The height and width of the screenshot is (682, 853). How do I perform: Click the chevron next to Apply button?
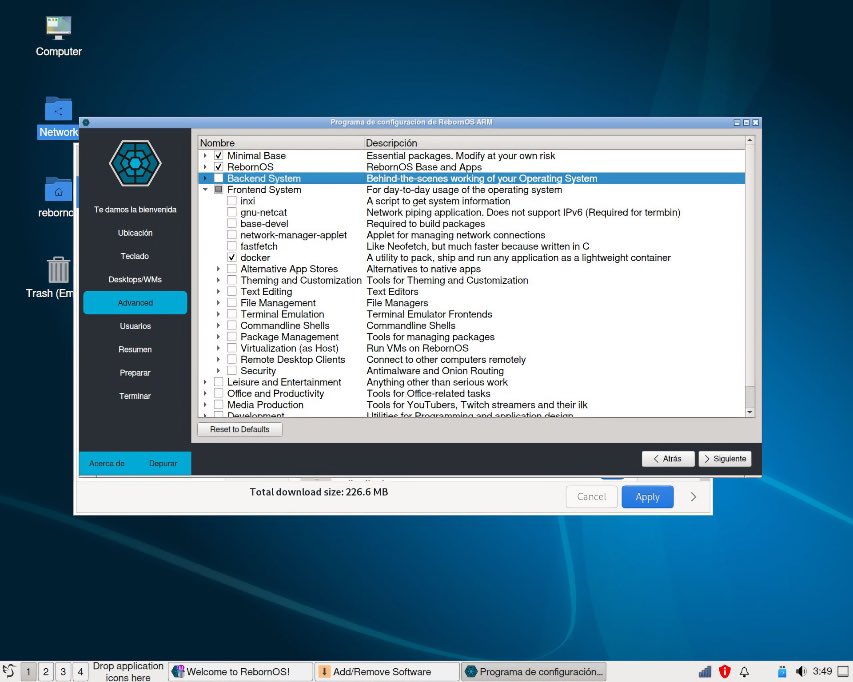693,497
